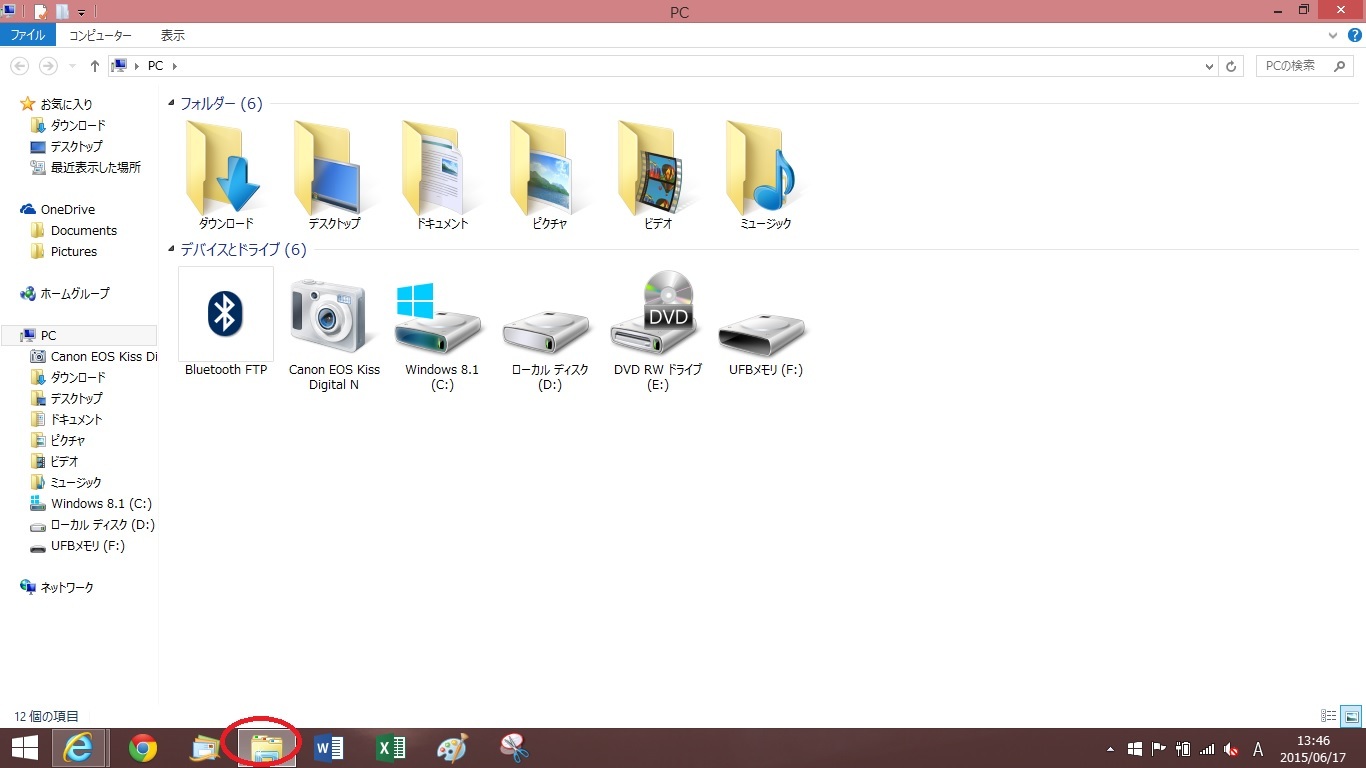Screen dimensions: 1366x768
Task: Click the Back navigation arrow
Action: click(x=20, y=66)
